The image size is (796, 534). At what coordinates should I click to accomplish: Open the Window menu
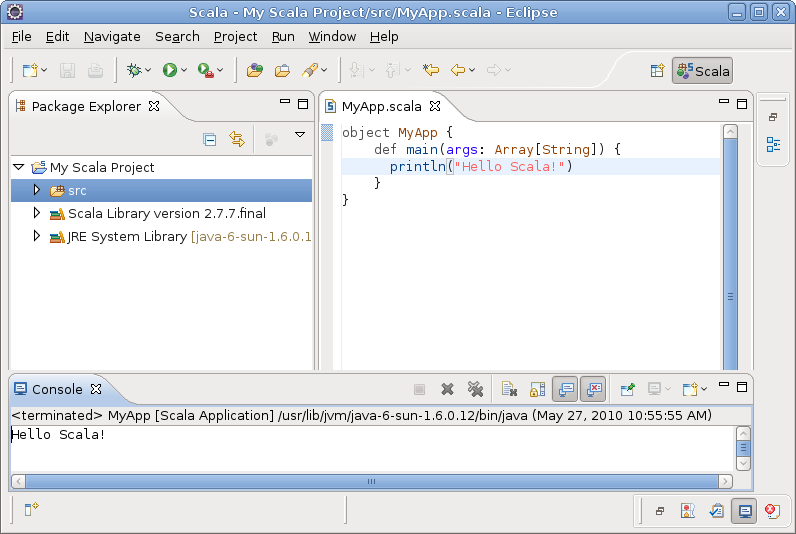pos(333,37)
